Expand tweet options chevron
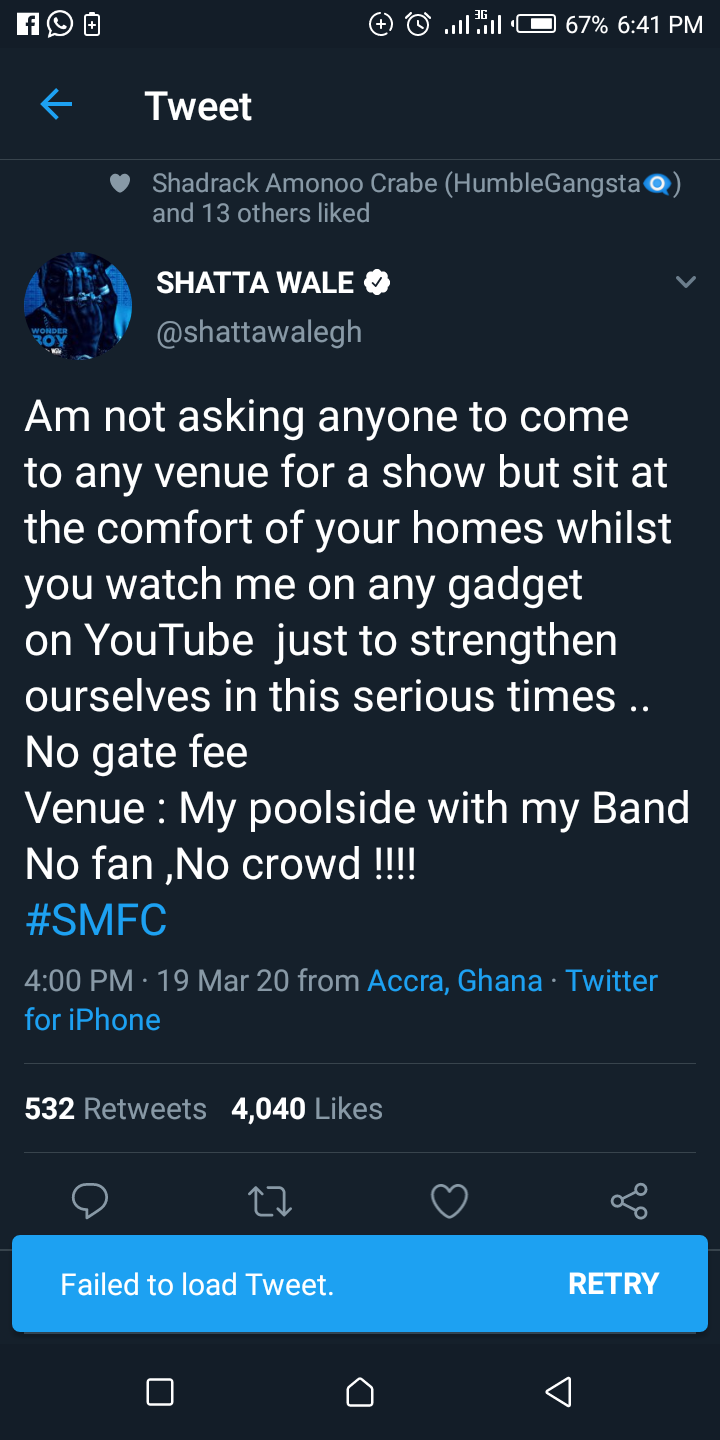This screenshot has height=1440, width=720. (686, 283)
